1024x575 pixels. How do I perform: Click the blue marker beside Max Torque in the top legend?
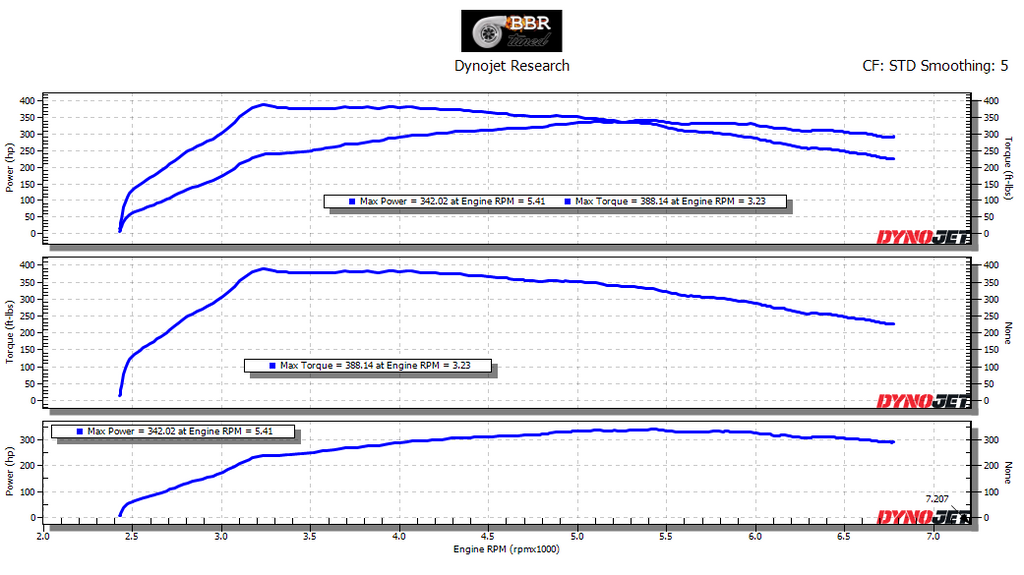click(567, 201)
